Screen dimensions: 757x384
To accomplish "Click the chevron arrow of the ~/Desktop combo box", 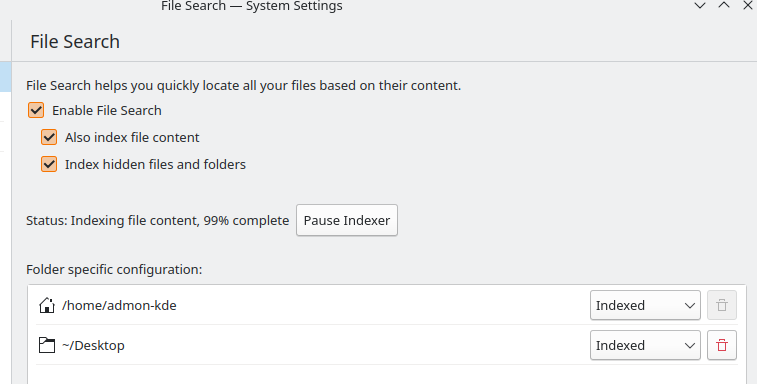I will (689, 345).
